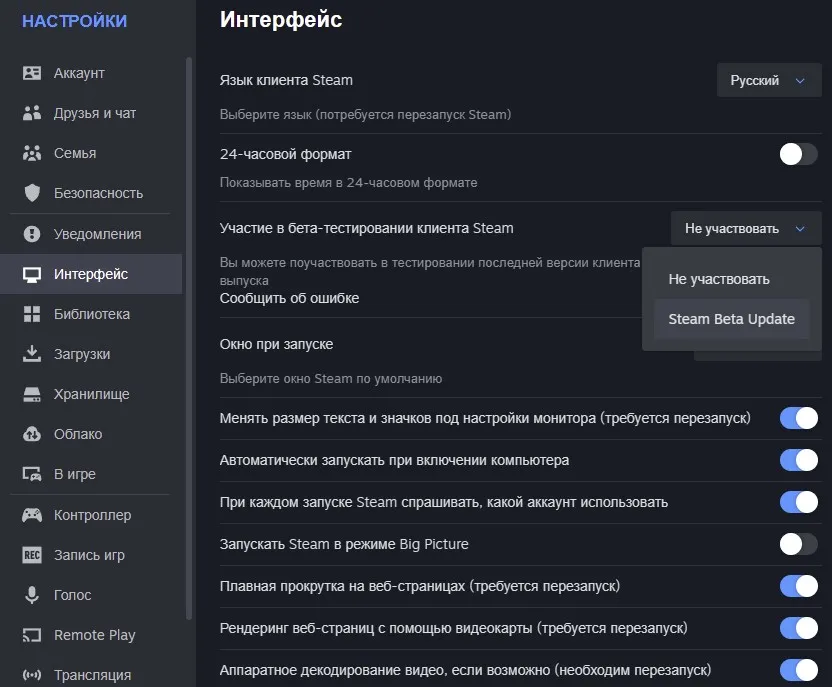Open Уведомления settings
This screenshot has height=687, width=832.
pos(91,234)
